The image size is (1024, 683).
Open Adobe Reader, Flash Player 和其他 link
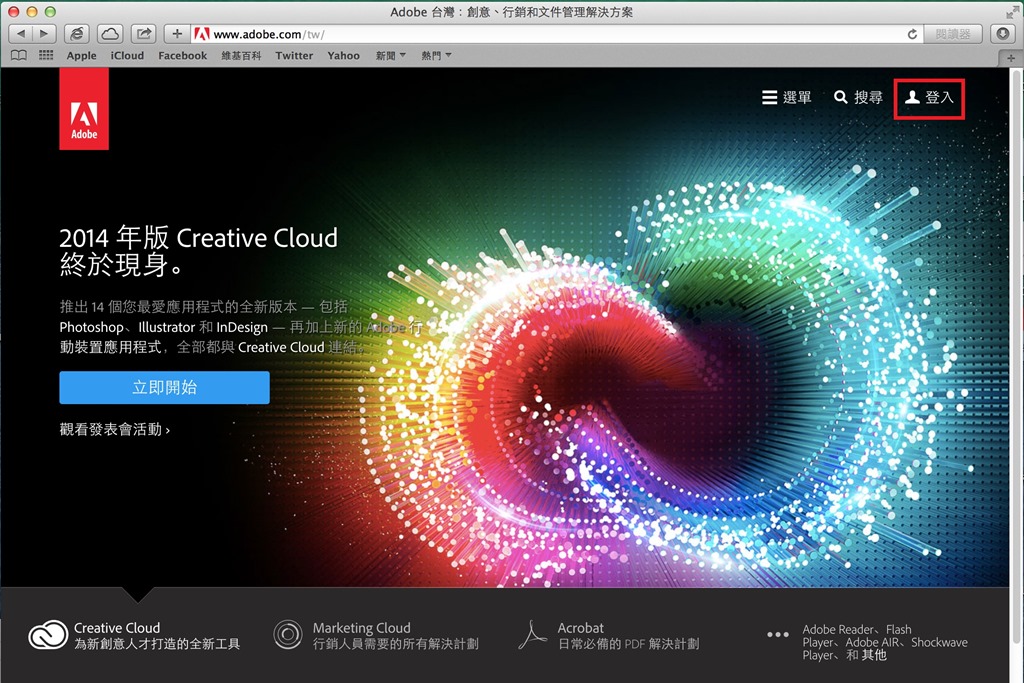tap(885, 643)
